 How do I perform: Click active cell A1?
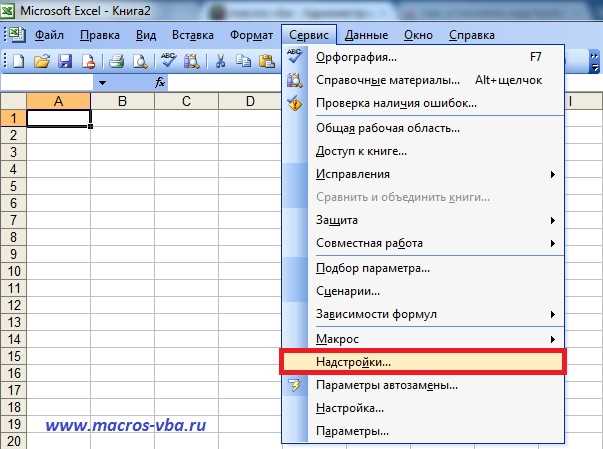pyautogui.click(x=58, y=118)
